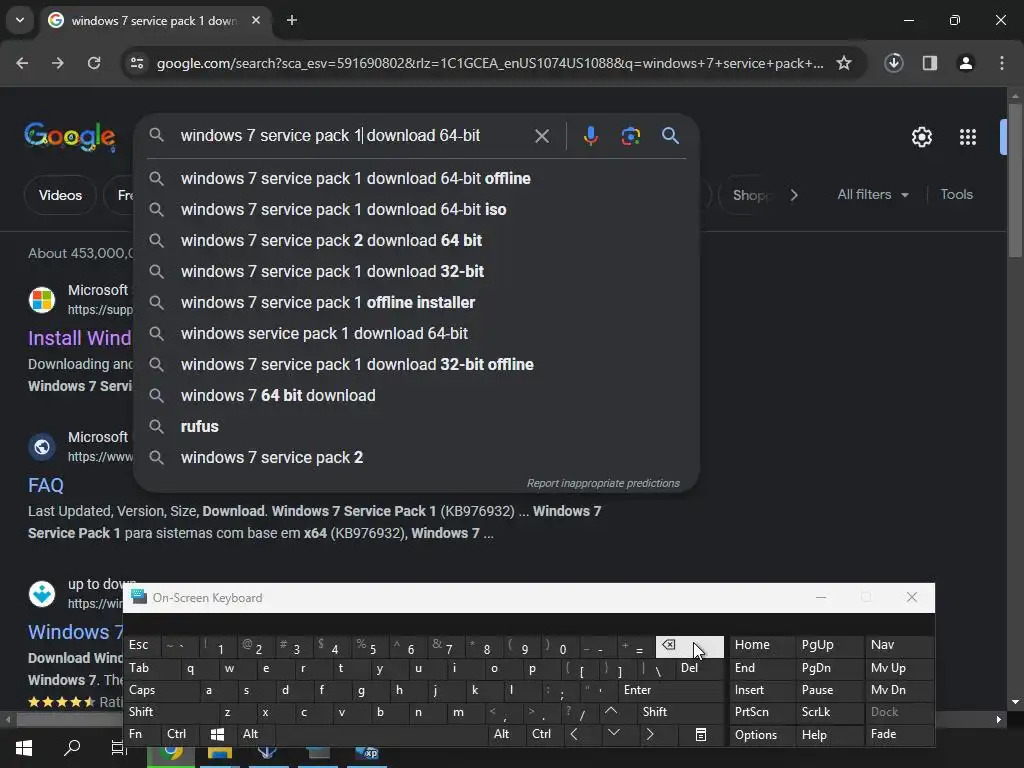Open the FAQ search result link
This screenshot has width=1024, height=768.
click(x=46, y=485)
